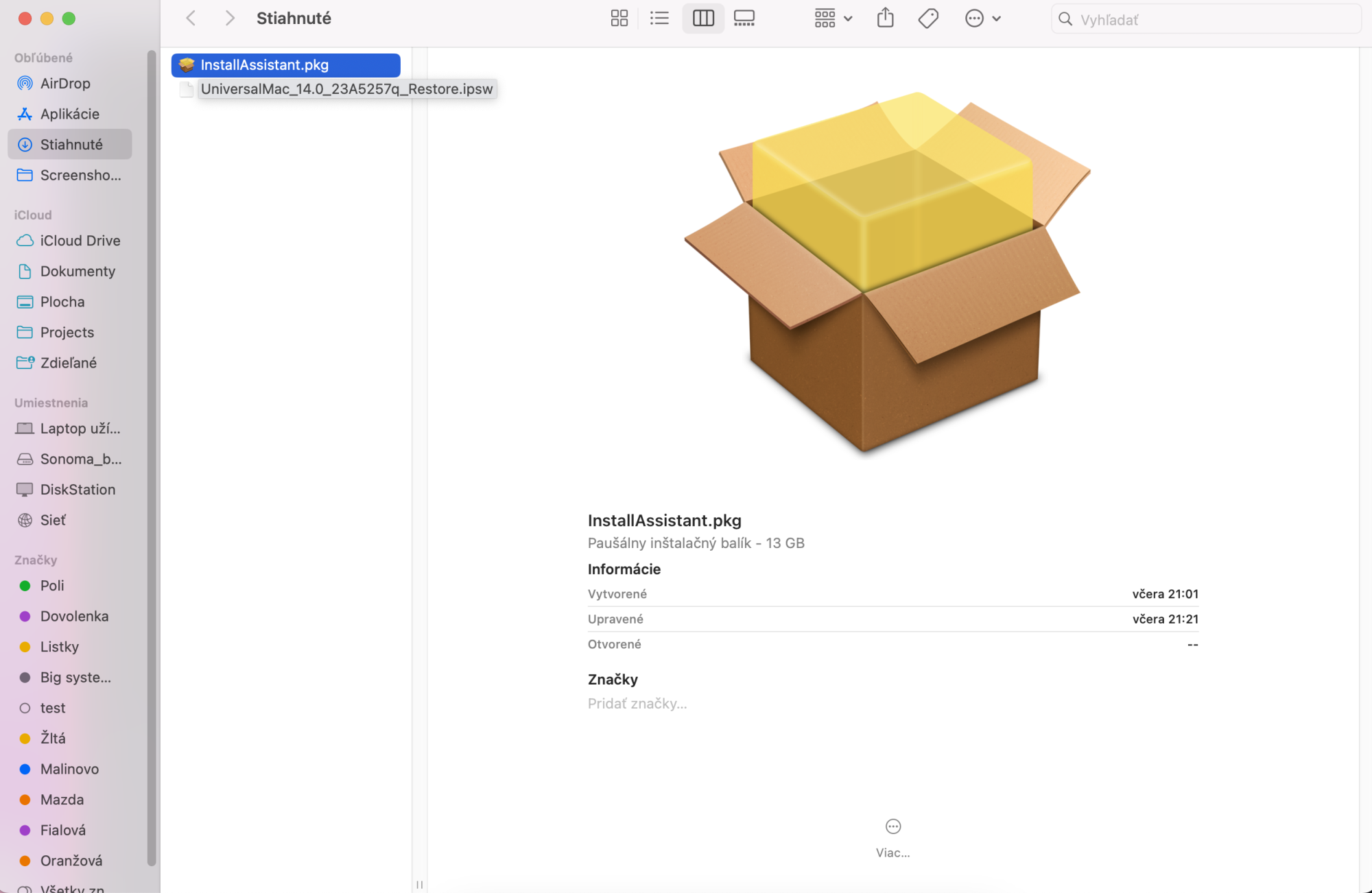Screen dimensions: 1372x893
Task: Click the Viac more actions button
Action: pos(892,827)
